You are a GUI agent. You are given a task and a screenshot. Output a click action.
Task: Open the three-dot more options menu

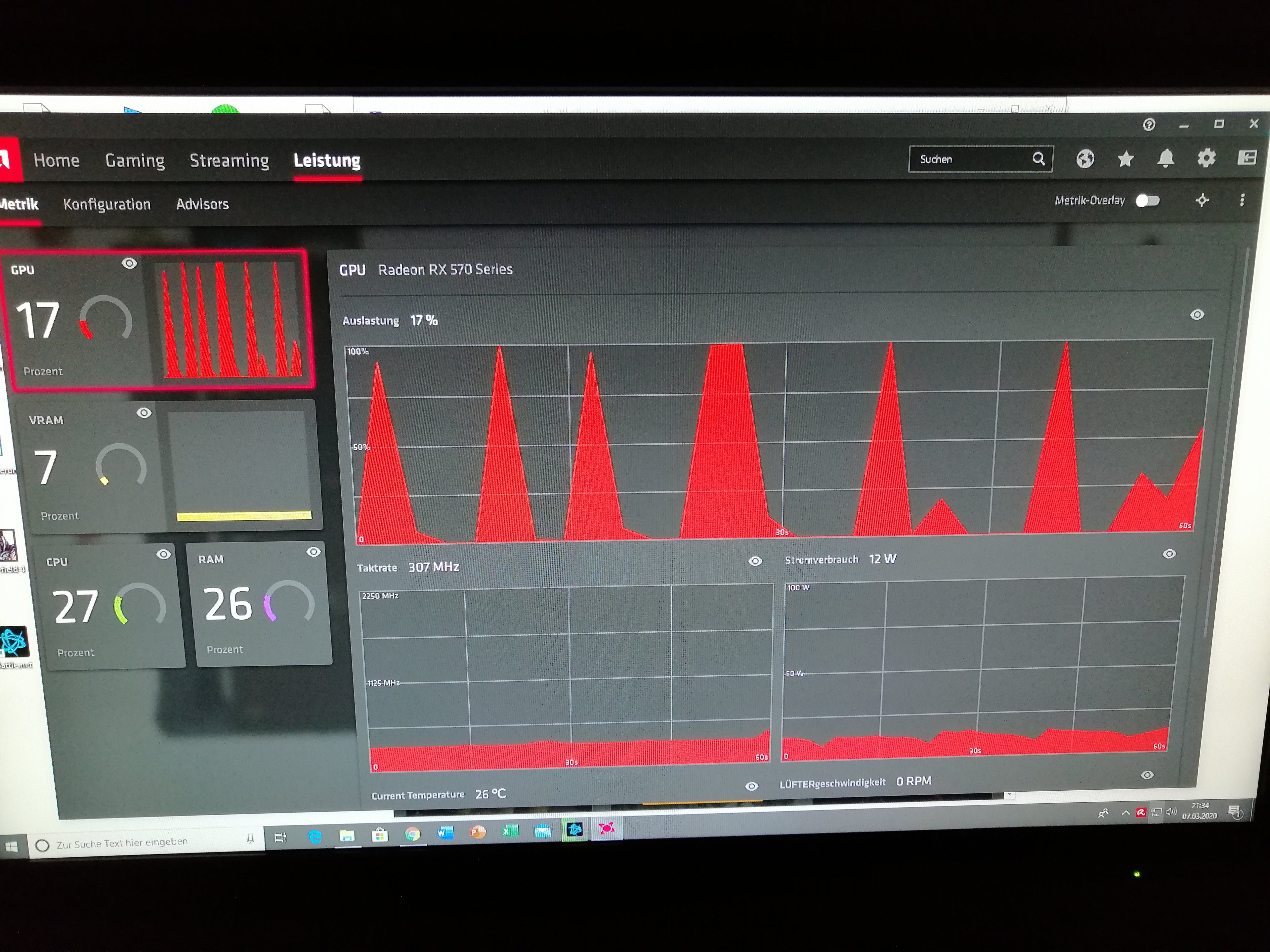[x=1242, y=200]
